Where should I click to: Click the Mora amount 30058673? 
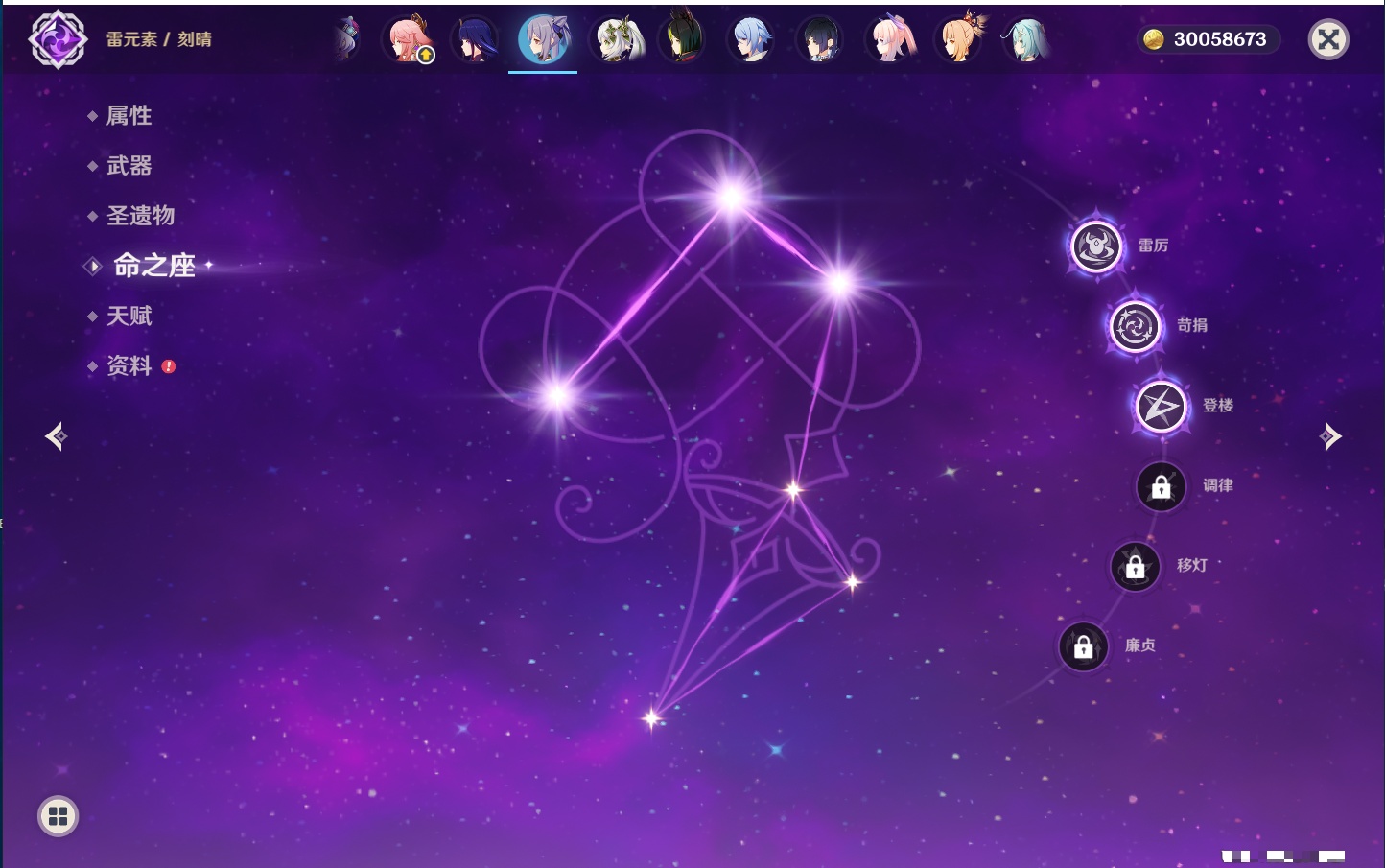1220,39
